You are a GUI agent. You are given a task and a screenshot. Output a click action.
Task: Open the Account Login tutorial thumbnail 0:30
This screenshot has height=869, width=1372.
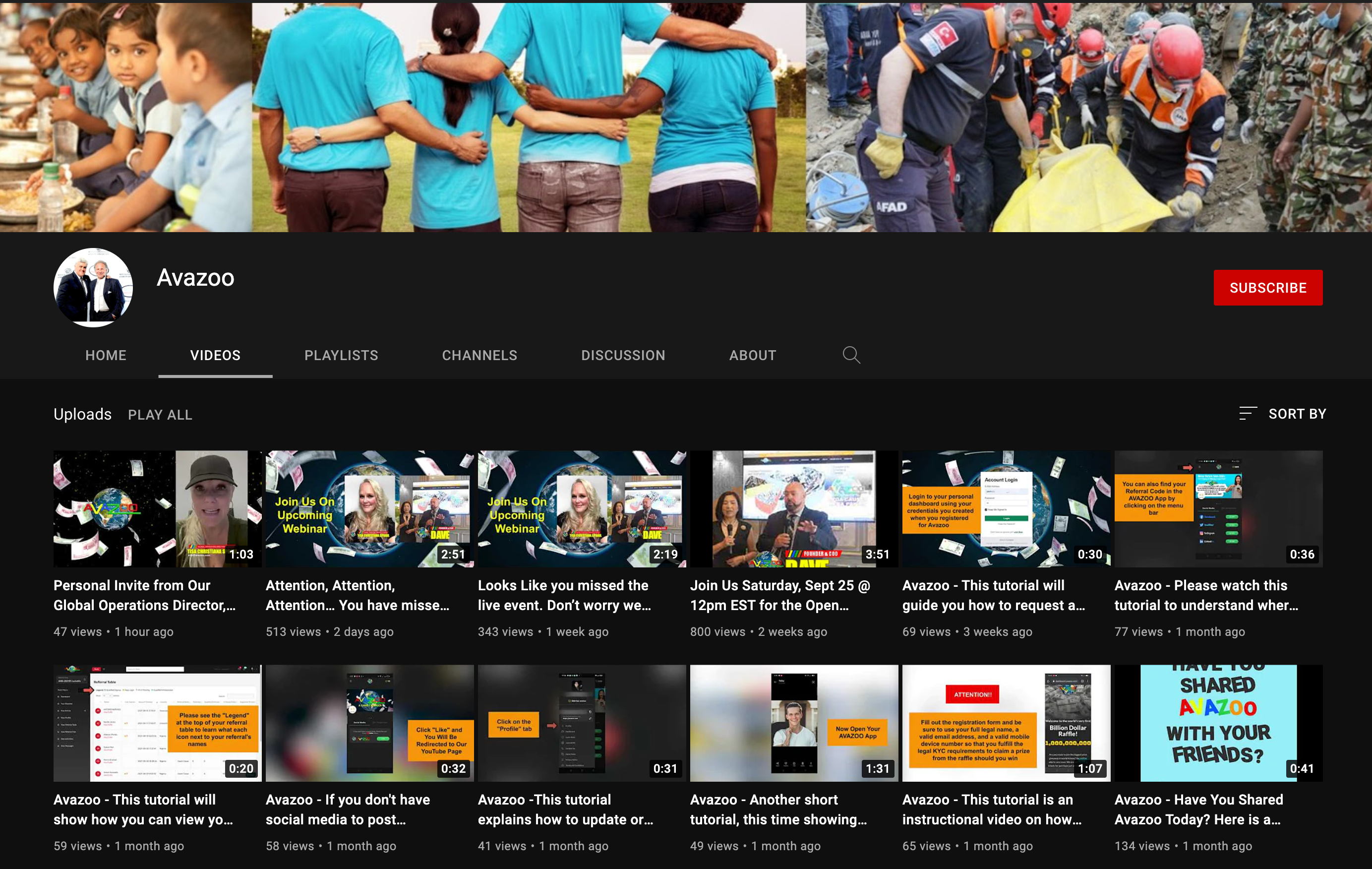[1006, 509]
